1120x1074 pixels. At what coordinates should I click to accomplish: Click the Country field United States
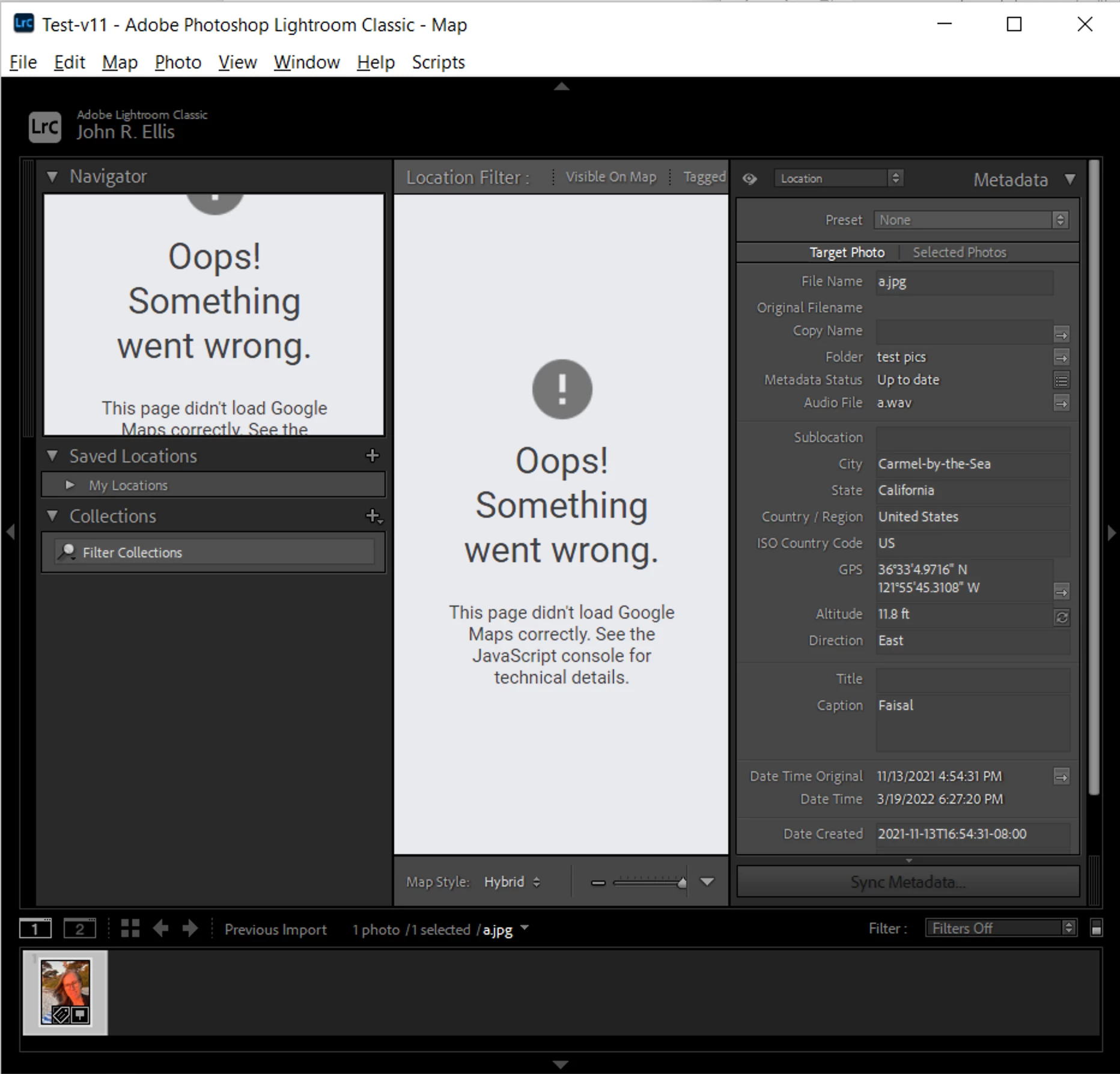coord(973,517)
